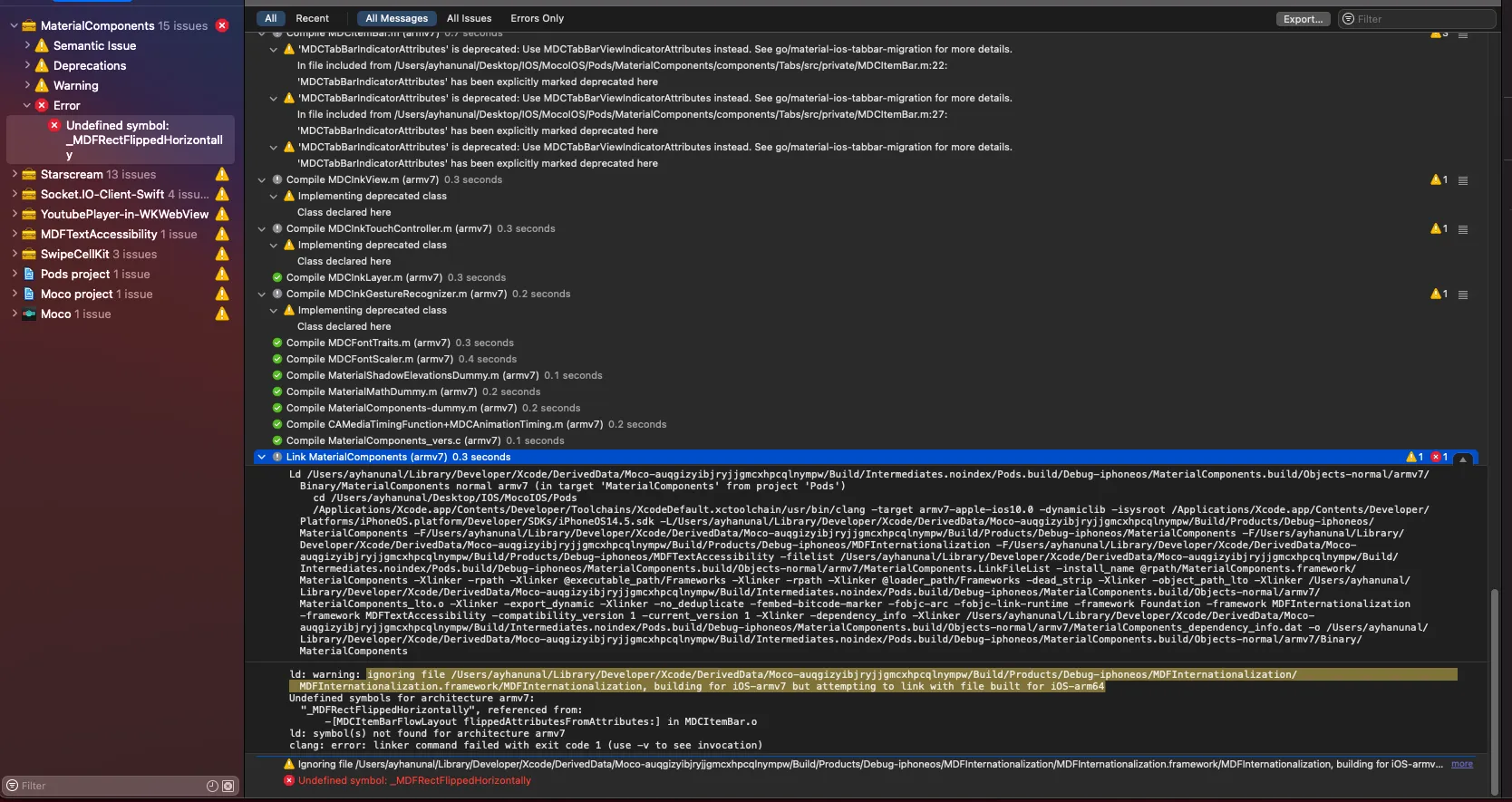
Task: Click the Deprecations warning icon
Action: tap(42, 65)
